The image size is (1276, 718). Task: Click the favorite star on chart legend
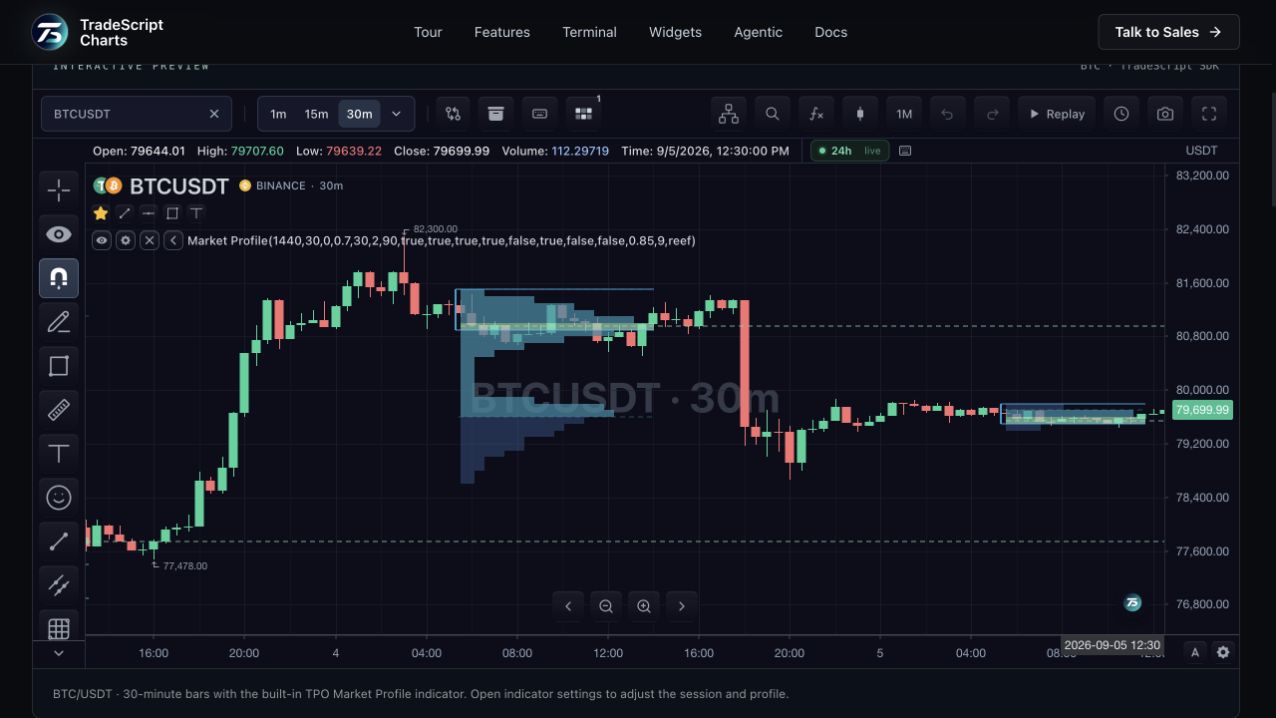pos(101,213)
